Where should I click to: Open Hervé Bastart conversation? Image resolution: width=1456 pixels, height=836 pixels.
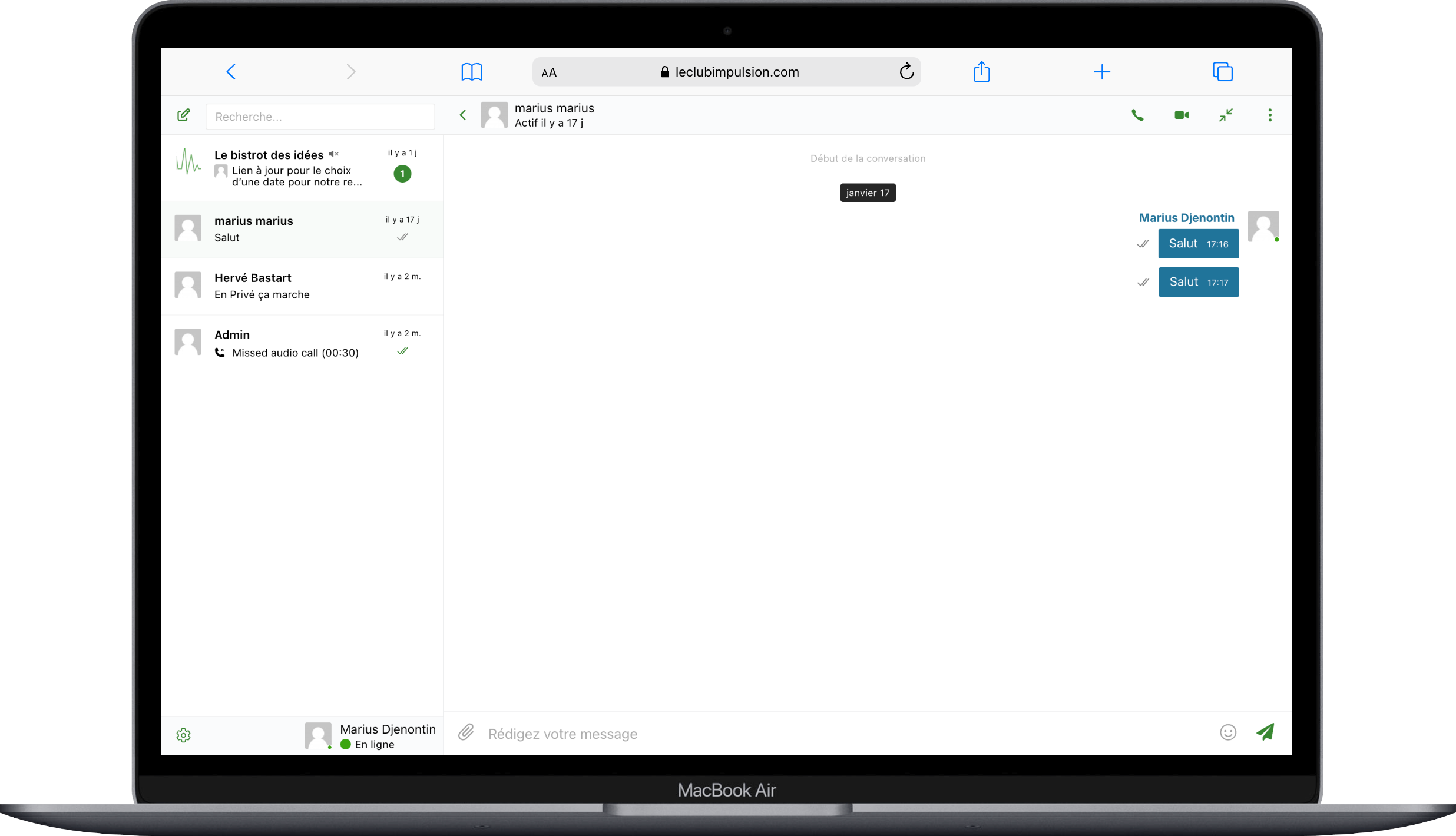pos(302,286)
